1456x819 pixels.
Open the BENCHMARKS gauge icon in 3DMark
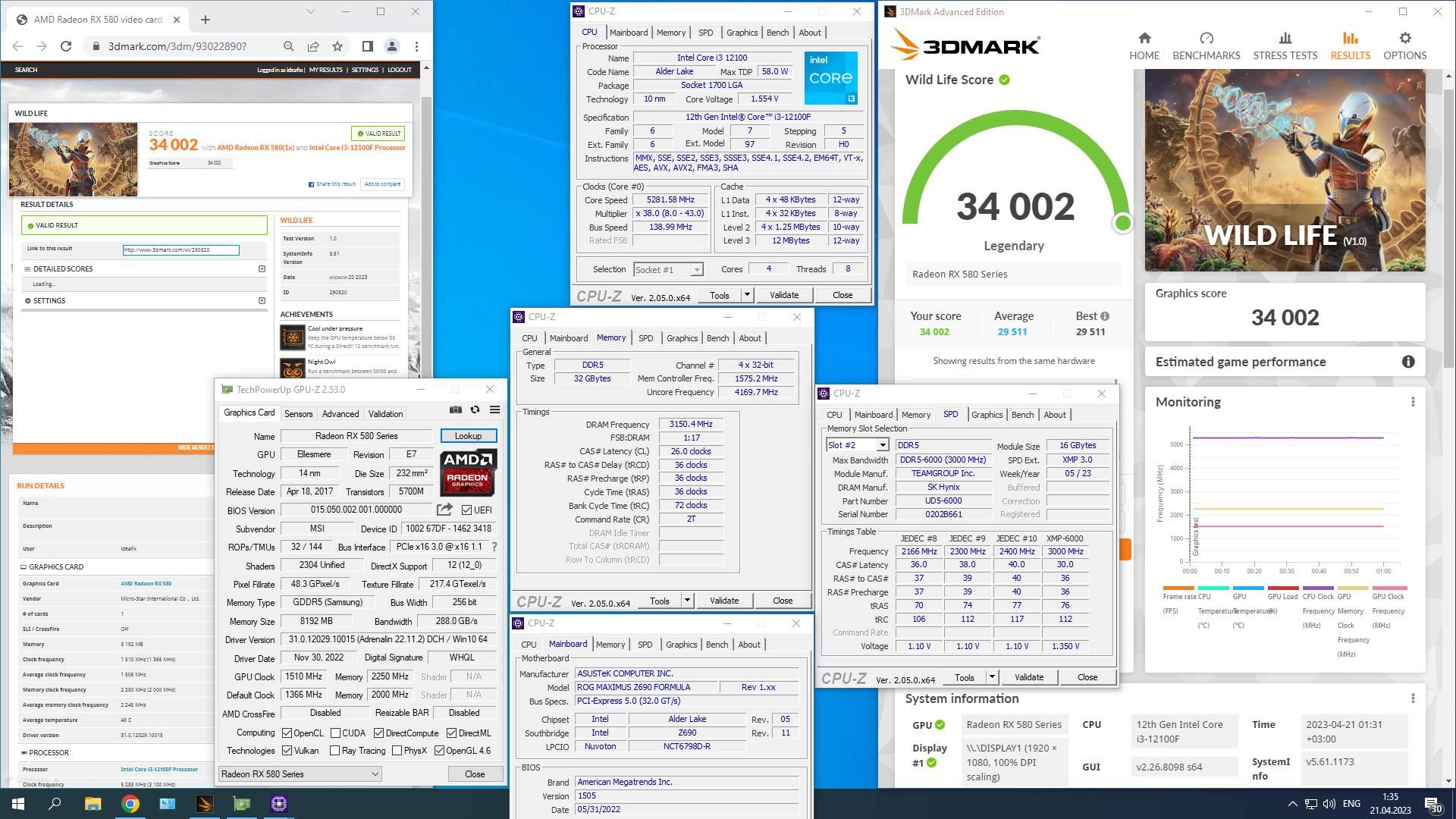1207,38
